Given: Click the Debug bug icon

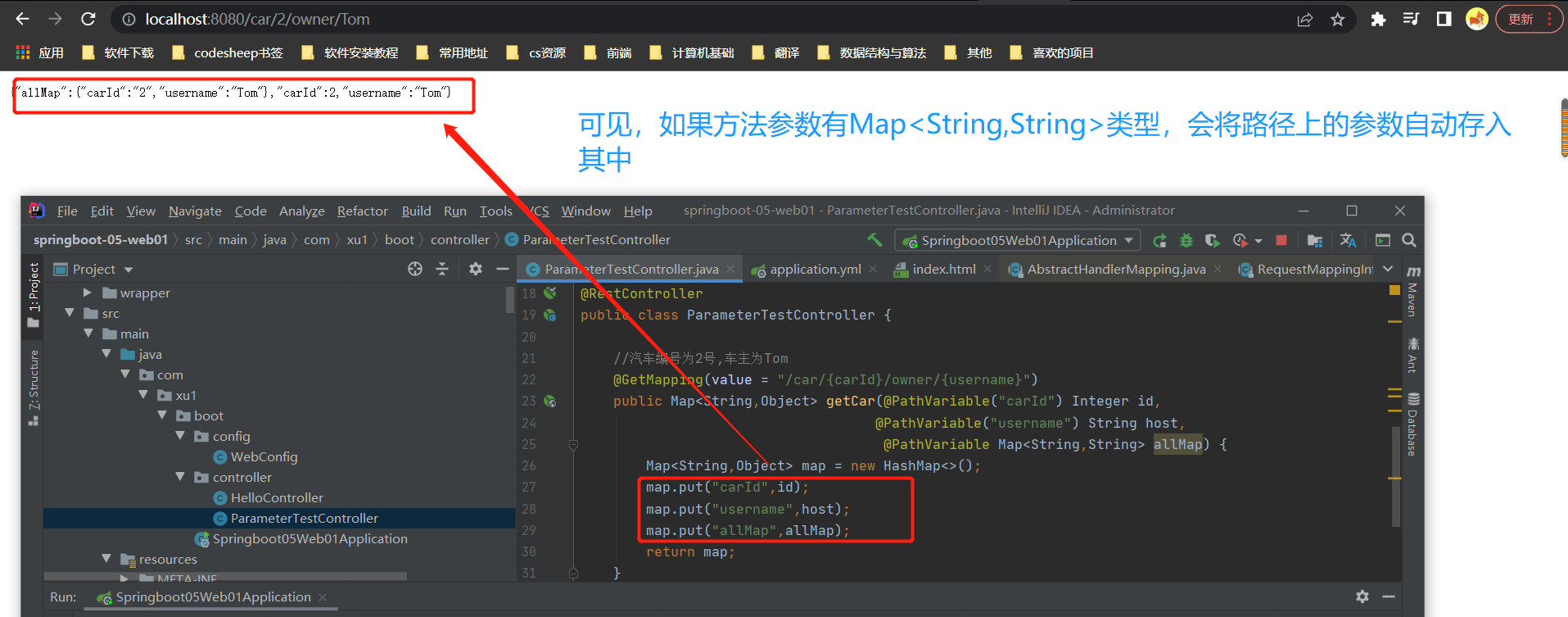Looking at the screenshot, I should [x=1186, y=240].
